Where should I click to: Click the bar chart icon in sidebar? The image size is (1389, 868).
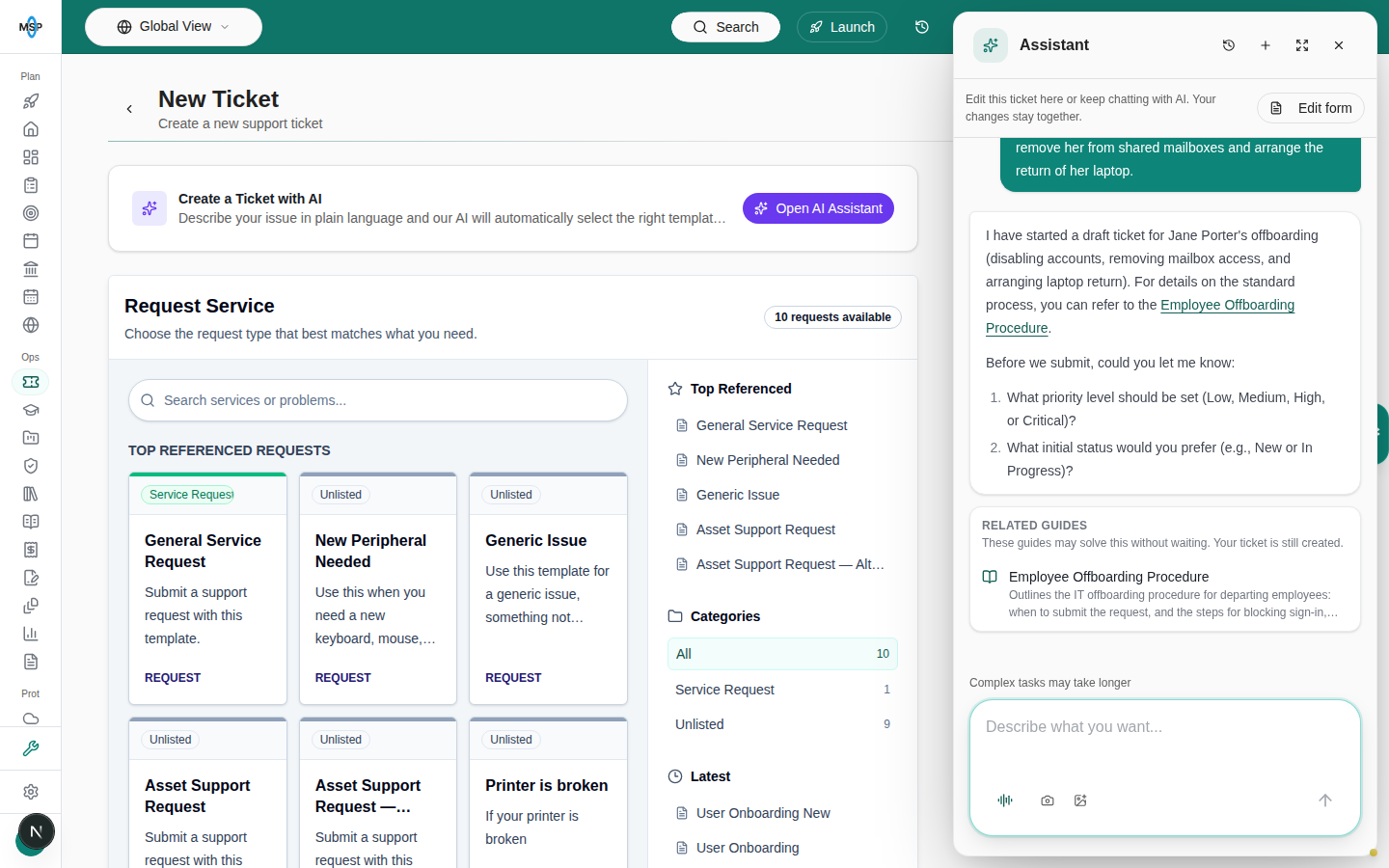(x=31, y=634)
